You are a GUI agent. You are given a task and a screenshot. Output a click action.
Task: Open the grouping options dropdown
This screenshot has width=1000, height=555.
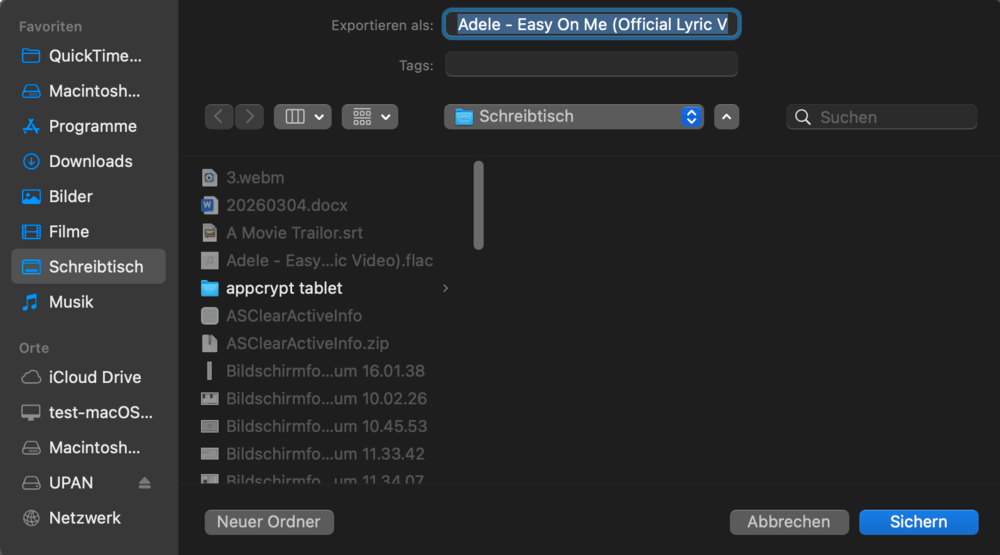[x=370, y=117]
